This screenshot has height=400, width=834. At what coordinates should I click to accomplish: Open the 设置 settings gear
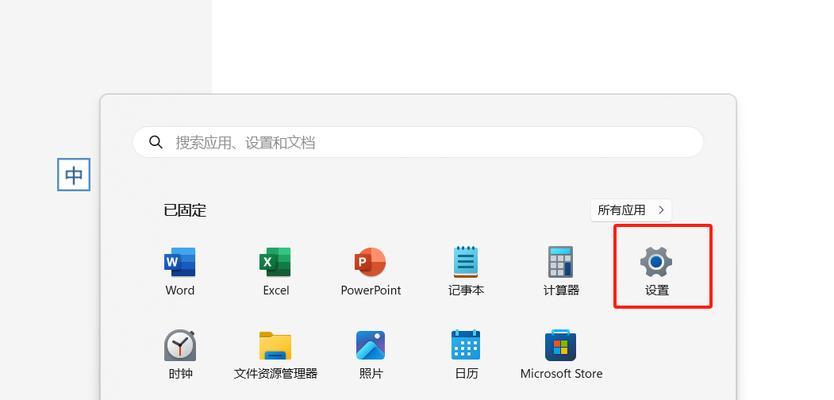656,271
